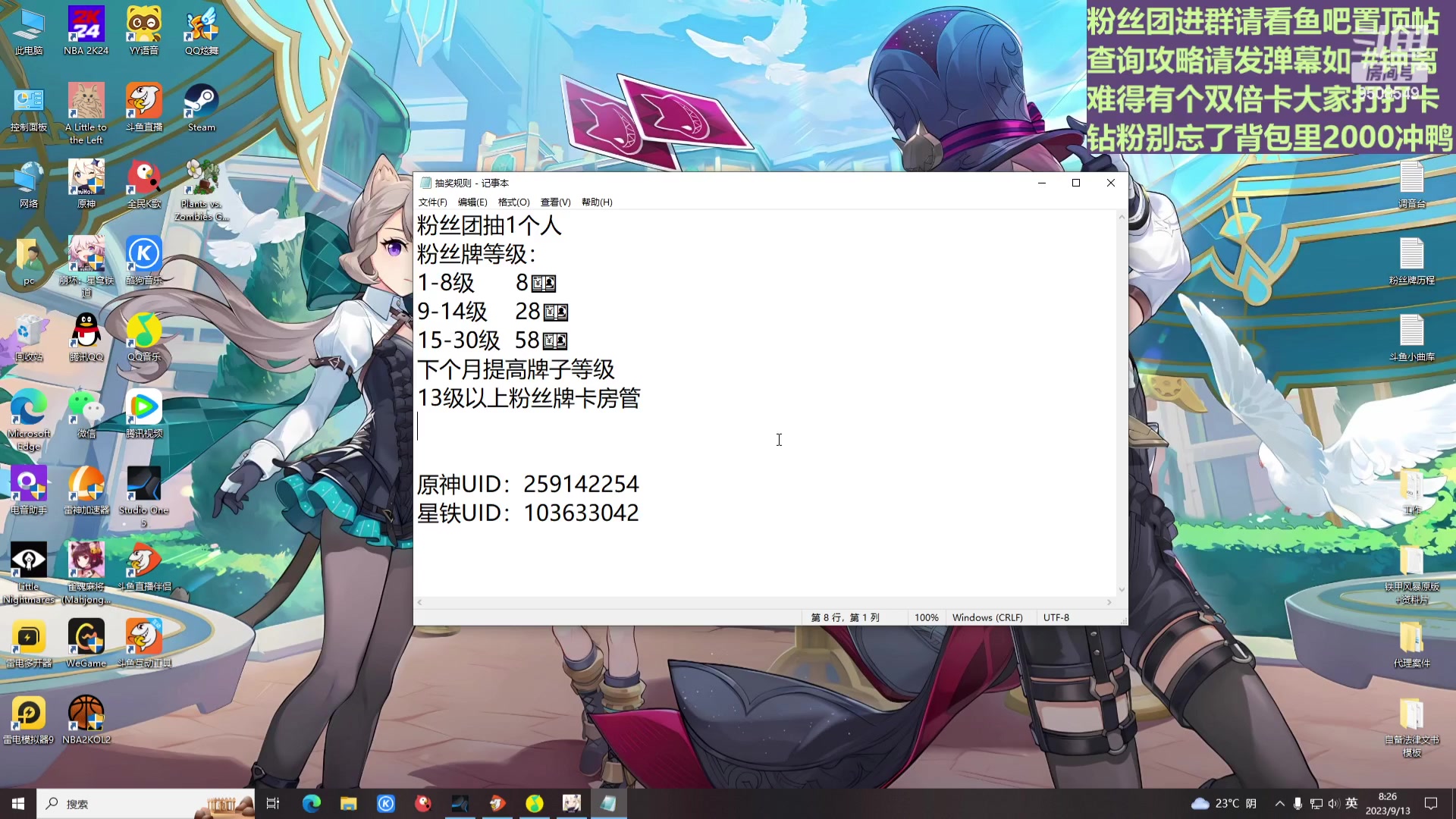Launch 斗鱼直播 desktop shortcut
This screenshot has width=1456, height=819.
(144, 108)
